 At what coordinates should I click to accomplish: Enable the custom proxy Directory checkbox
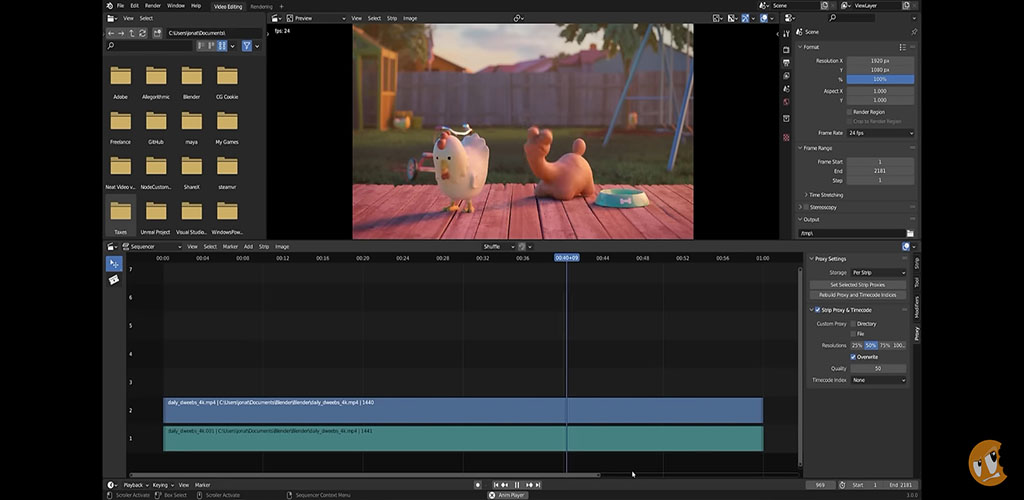pos(853,324)
